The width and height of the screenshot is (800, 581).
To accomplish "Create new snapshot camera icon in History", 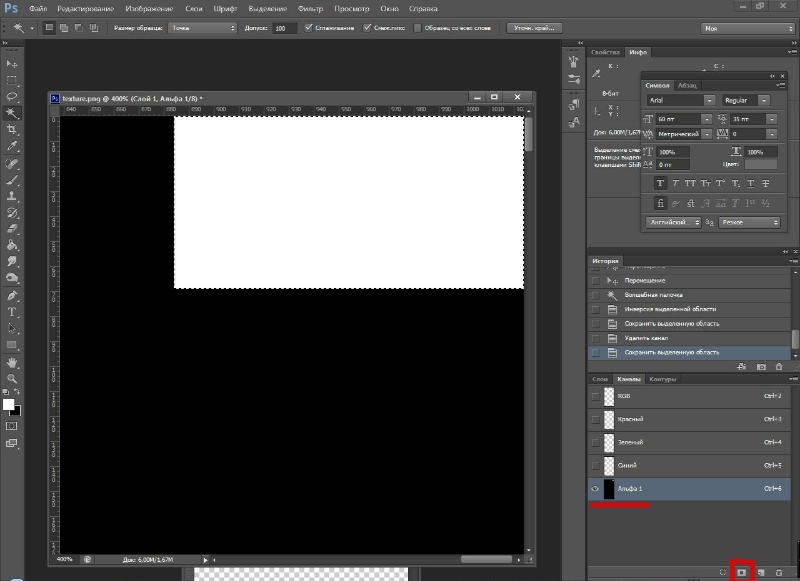I will click(x=761, y=367).
